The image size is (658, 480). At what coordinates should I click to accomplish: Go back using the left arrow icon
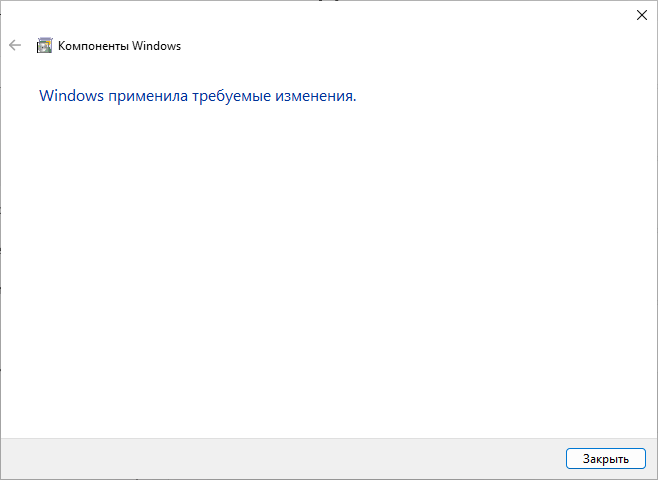[15, 45]
